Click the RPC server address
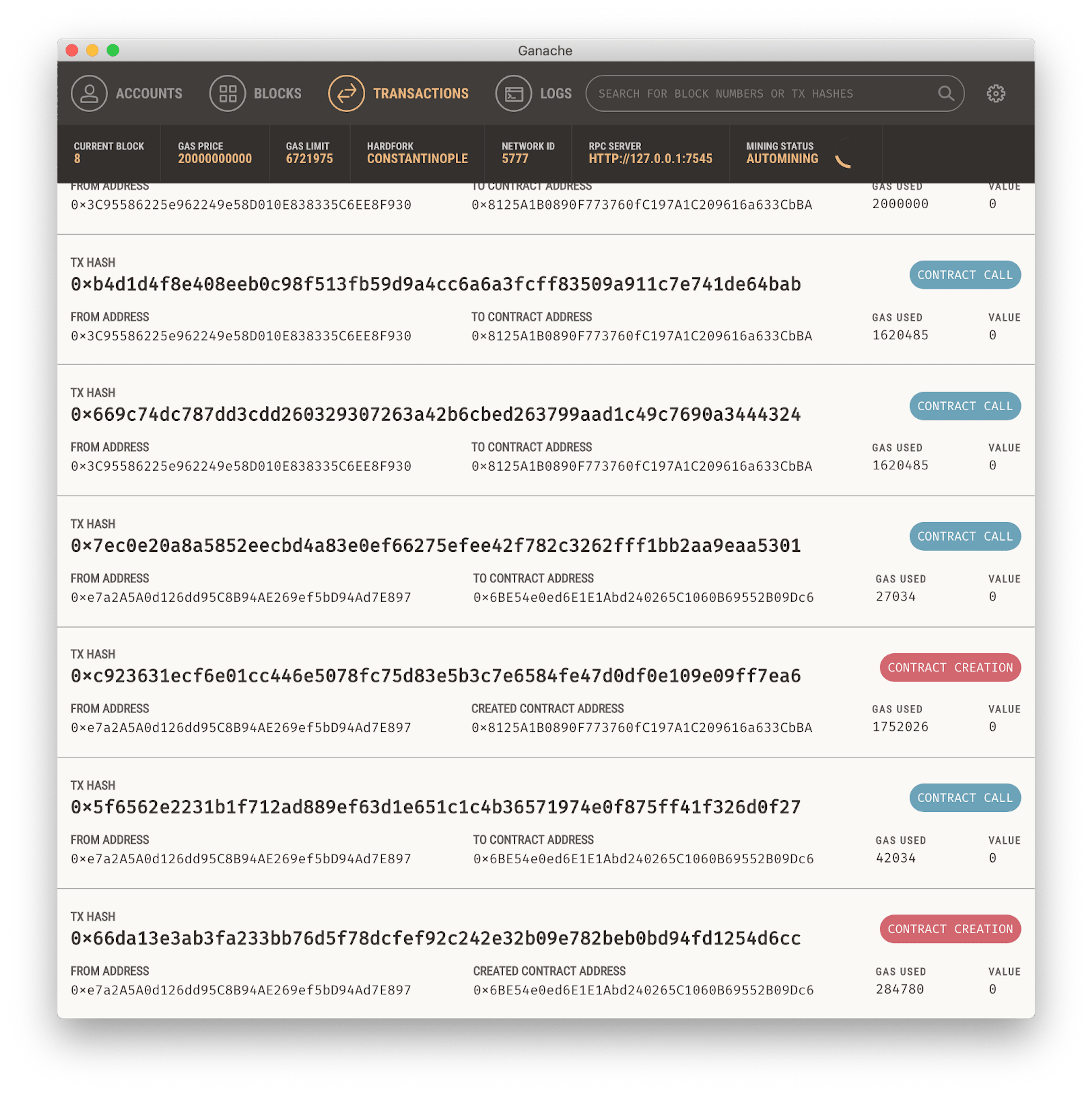1092x1094 pixels. [x=650, y=159]
